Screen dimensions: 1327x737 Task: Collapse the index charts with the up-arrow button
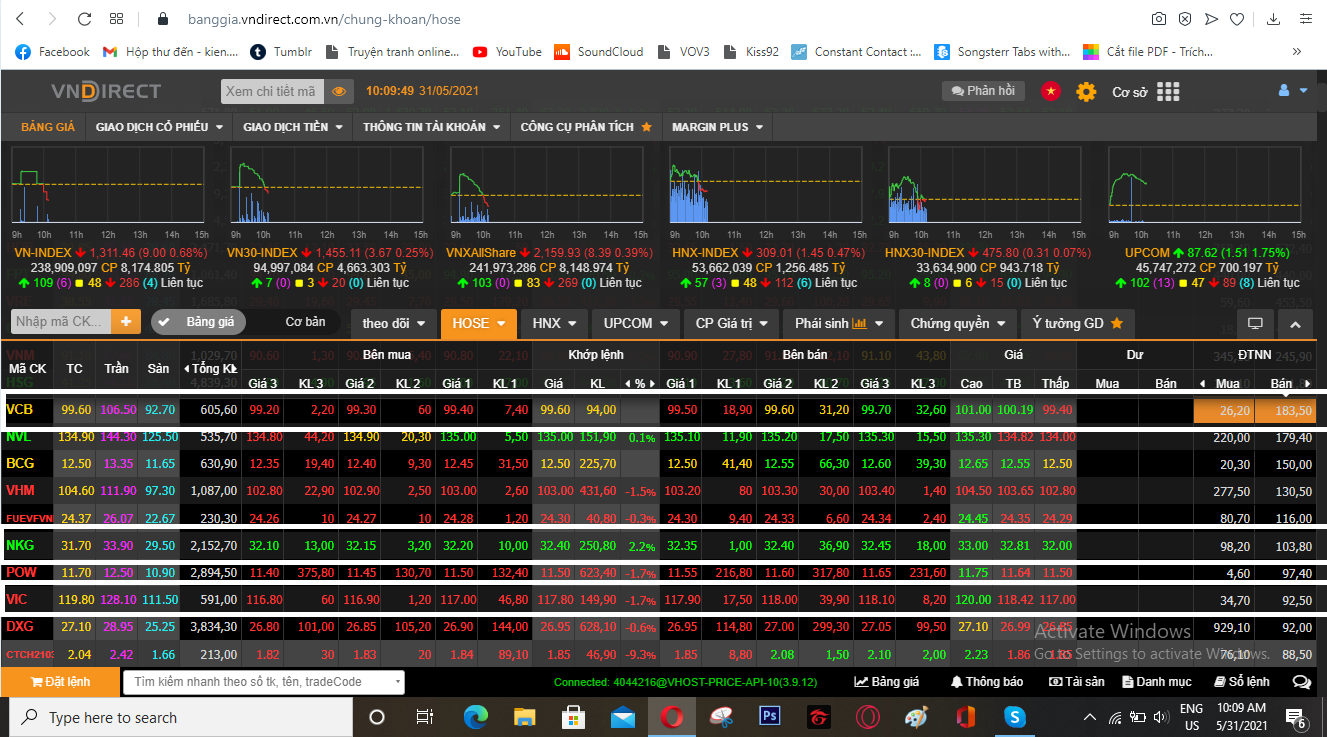tap(1295, 324)
